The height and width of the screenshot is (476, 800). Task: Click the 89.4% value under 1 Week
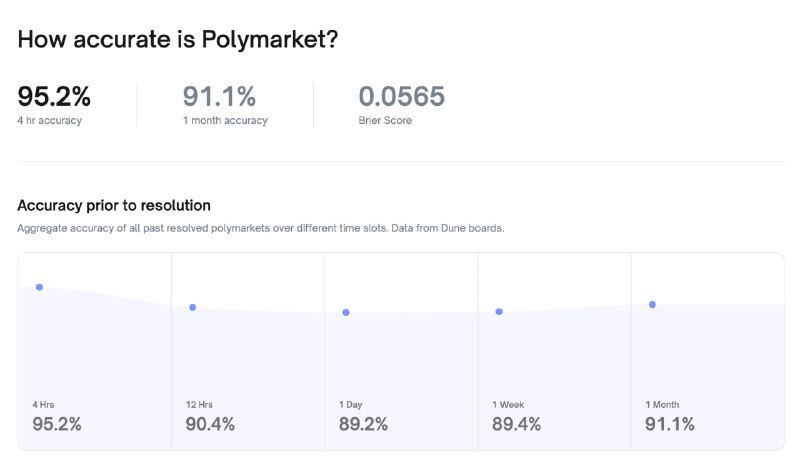coord(517,424)
